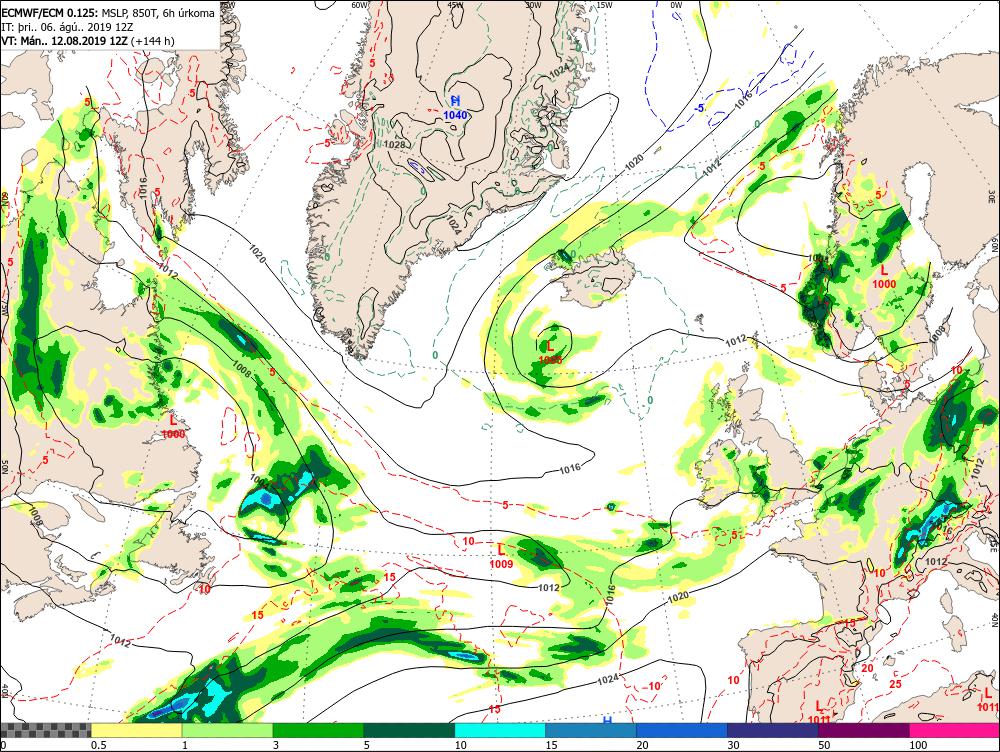Click the light green 1–3 legend swatch
The width and height of the screenshot is (1000, 752).
[228, 730]
